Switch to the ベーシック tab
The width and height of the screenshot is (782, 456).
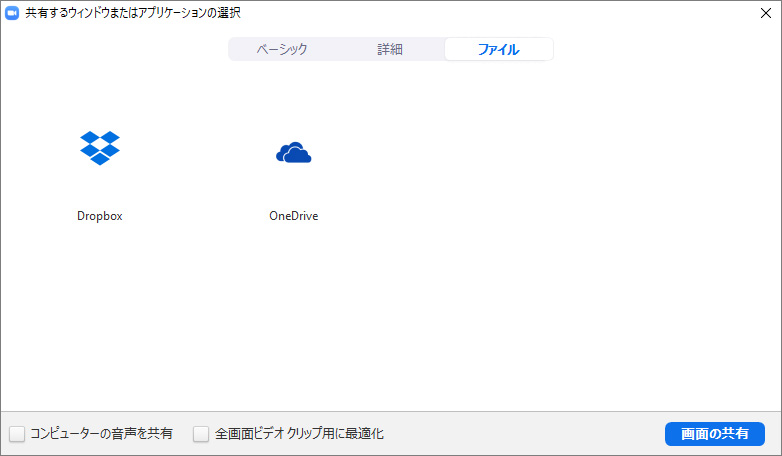[x=282, y=49]
